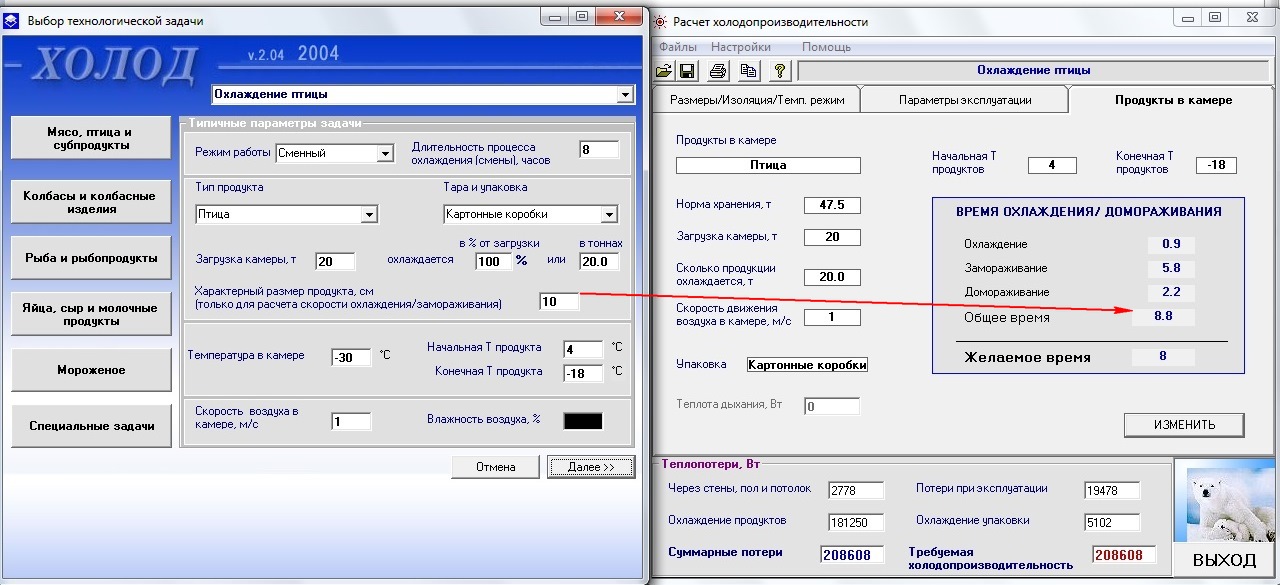
Task: Click the Характерный размер продукта field
Action: 559,301
